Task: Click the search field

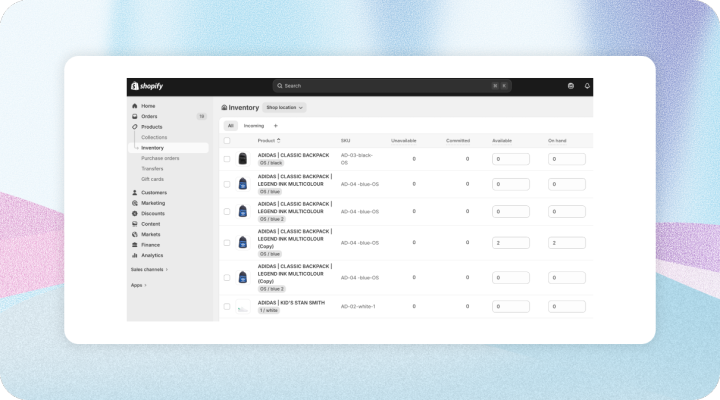Action: coord(392,86)
